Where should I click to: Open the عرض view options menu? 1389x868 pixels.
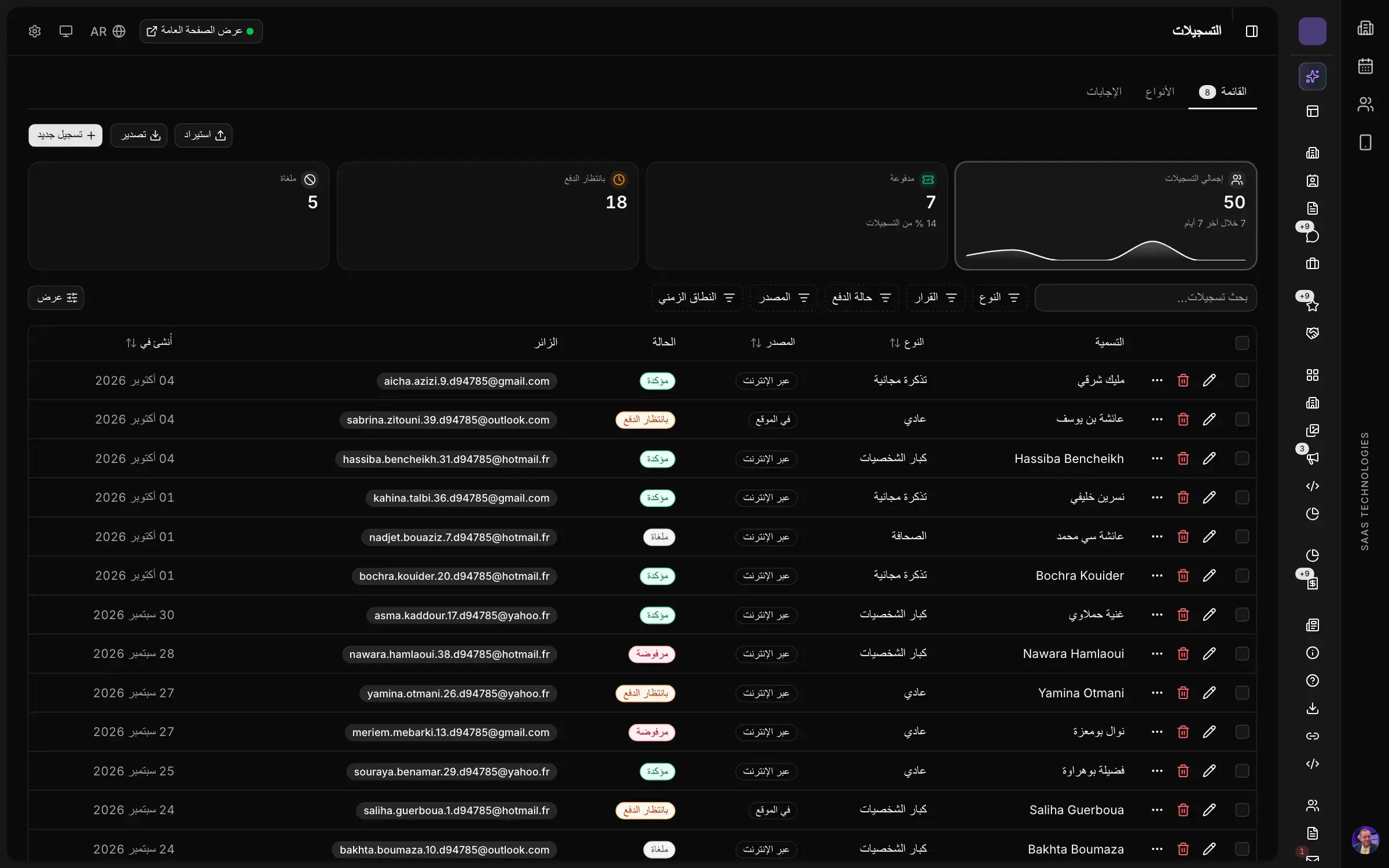coord(56,297)
